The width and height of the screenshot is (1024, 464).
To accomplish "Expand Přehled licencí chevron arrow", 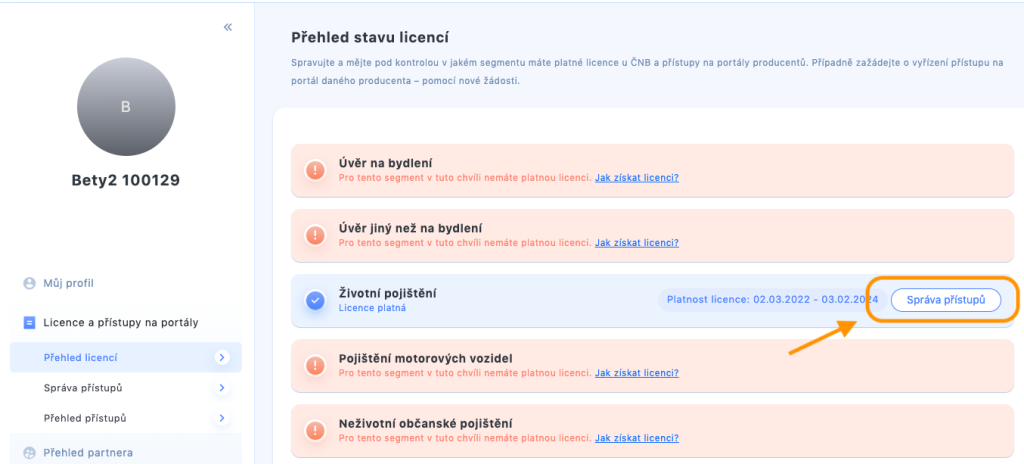I will tap(222, 357).
